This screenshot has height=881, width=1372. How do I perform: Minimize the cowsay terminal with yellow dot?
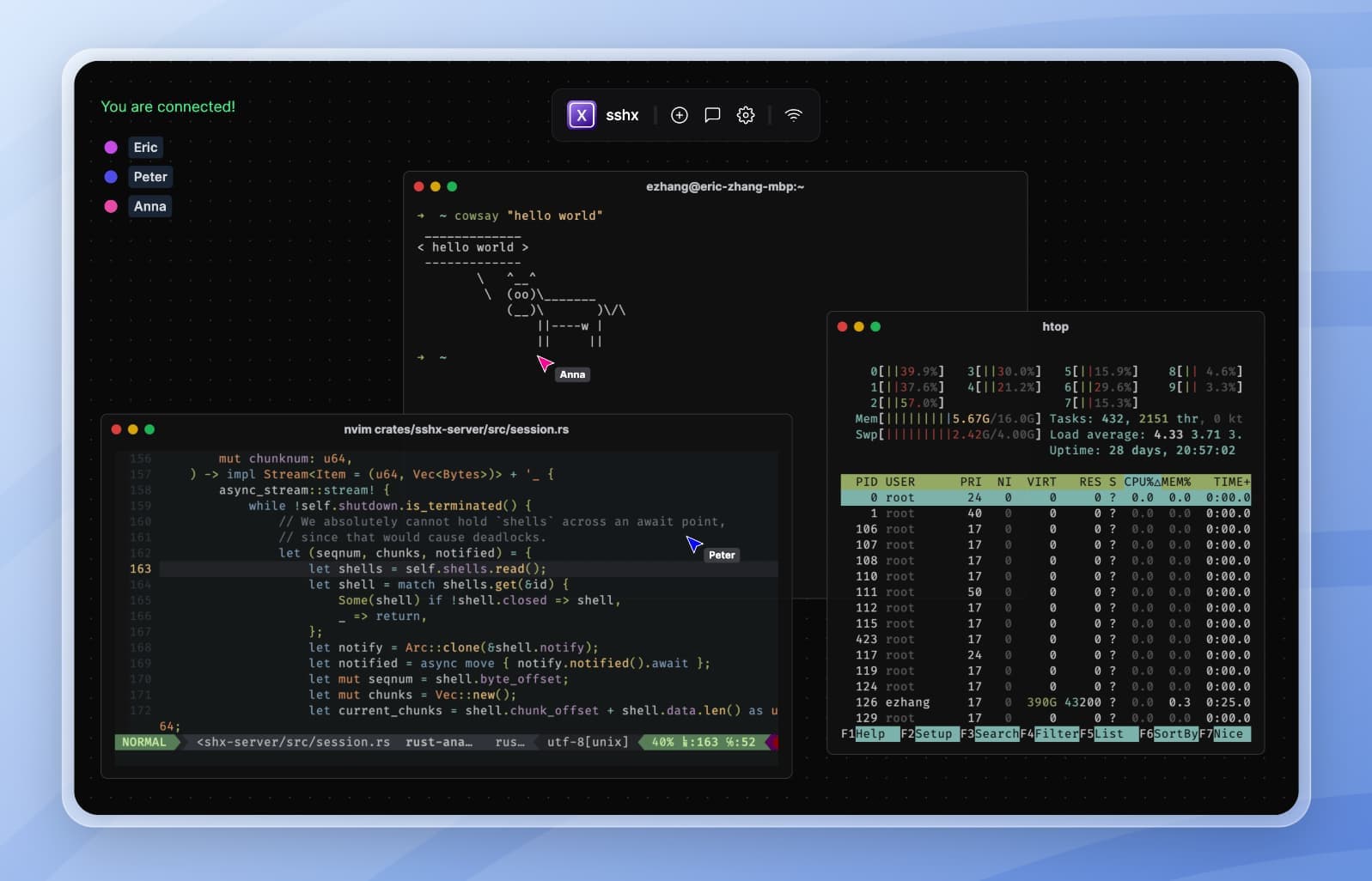click(x=436, y=186)
